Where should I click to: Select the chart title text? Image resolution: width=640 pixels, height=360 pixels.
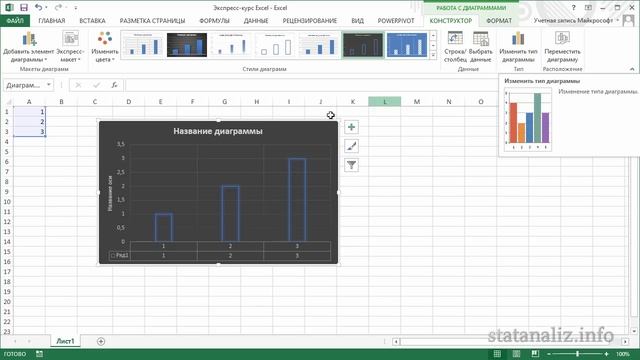218,131
